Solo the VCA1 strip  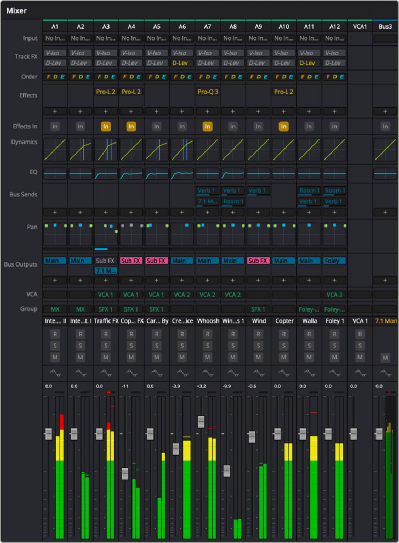coord(360,346)
